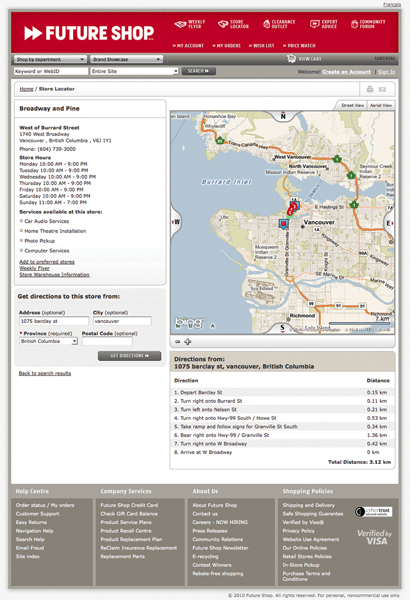Screen dimensions: 410x600
Task: Open the Shop by department dropdown
Action: click(x=50, y=59)
